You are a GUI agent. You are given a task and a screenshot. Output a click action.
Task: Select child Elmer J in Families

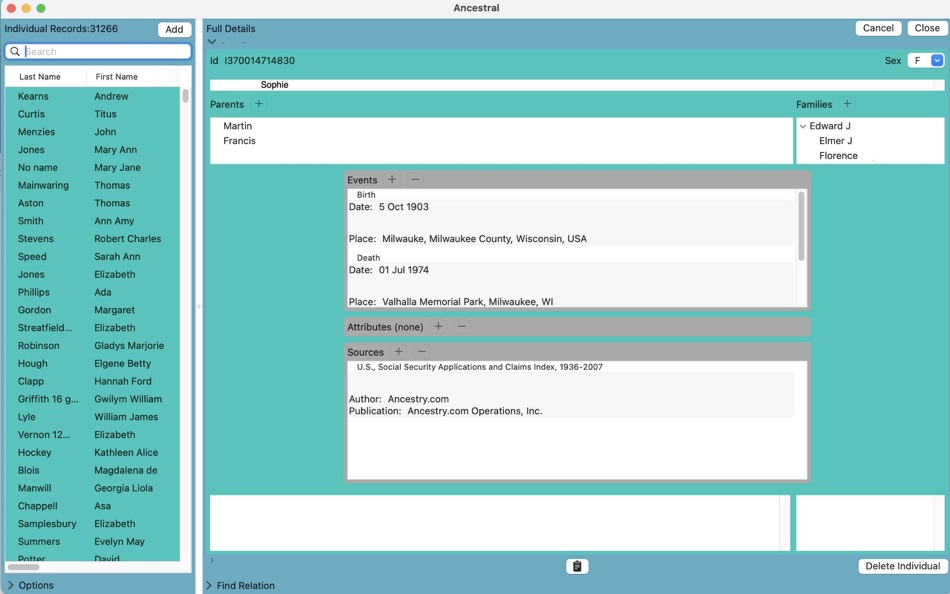tap(835, 141)
